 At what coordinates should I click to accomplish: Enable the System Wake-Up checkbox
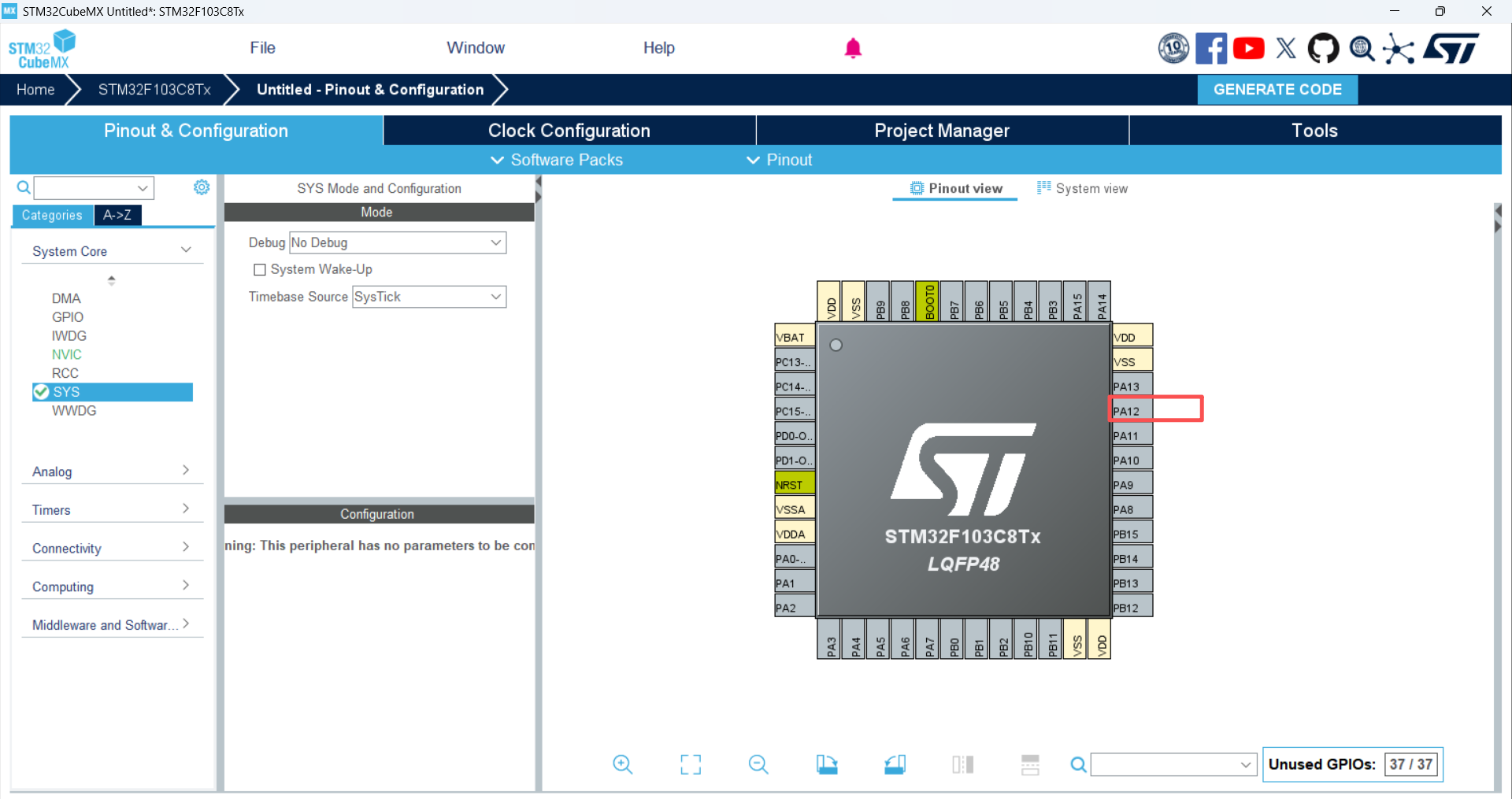click(260, 270)
